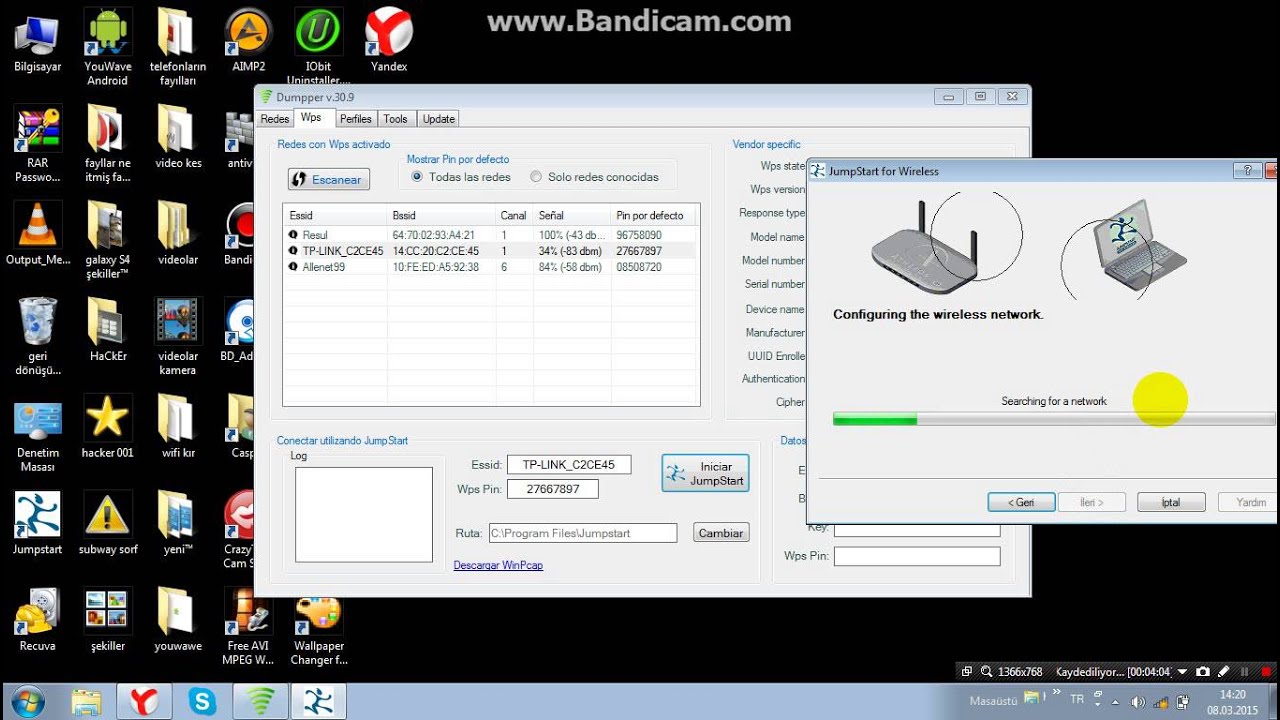Viewport: 1280px width, 720px height.
Task: Click the TR language indicator
Action: pos(1077,700)
